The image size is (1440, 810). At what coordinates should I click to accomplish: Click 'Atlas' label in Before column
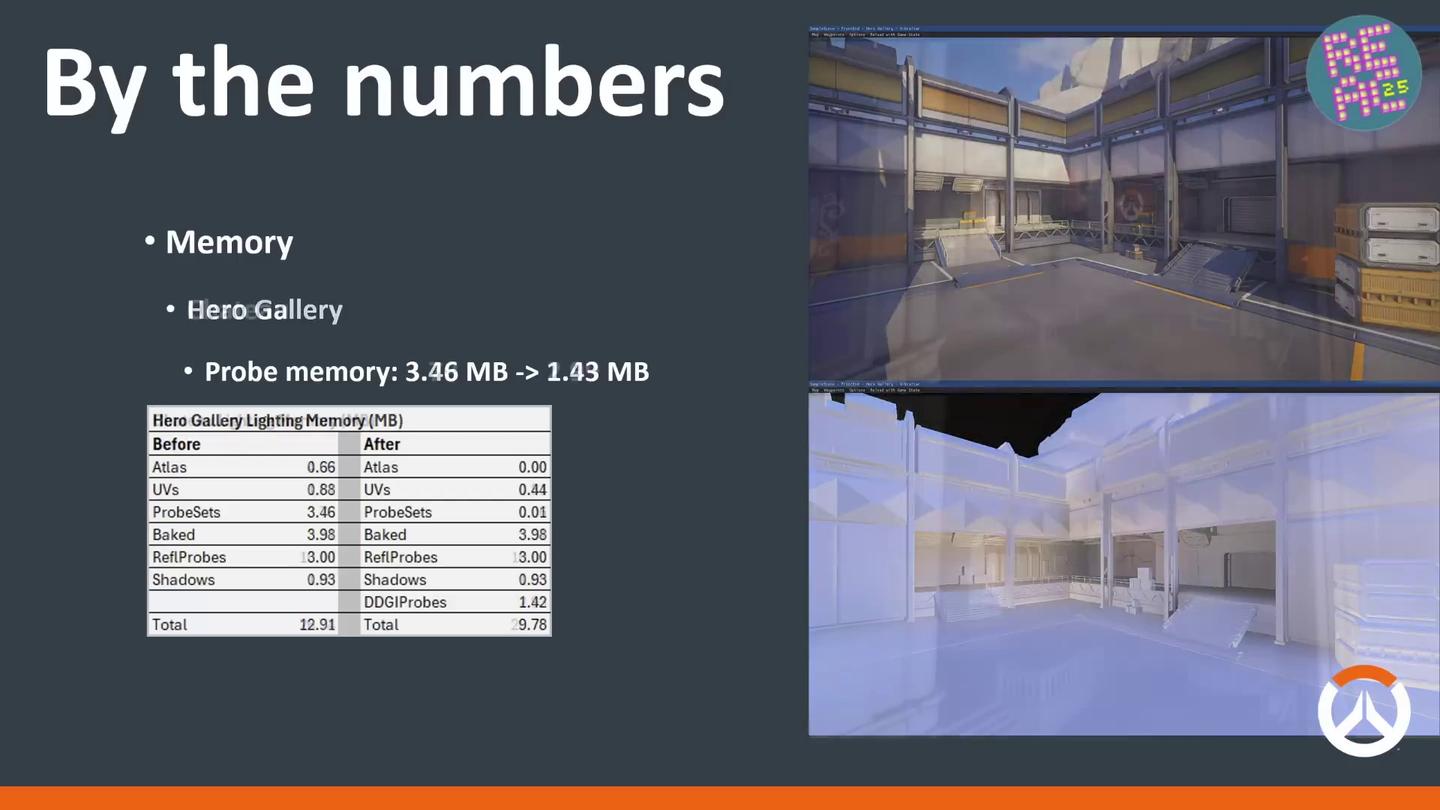(169, 467)
